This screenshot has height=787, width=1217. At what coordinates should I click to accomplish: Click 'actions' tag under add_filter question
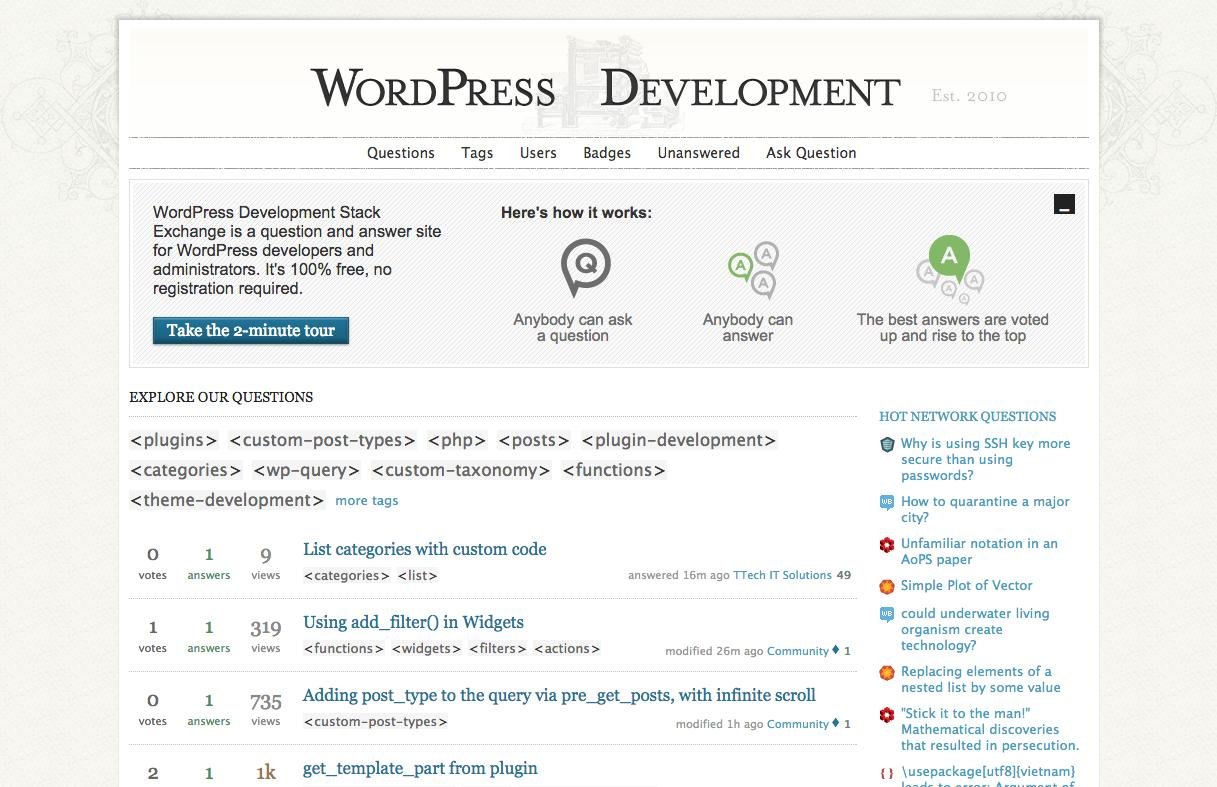[x=567, y=649]
